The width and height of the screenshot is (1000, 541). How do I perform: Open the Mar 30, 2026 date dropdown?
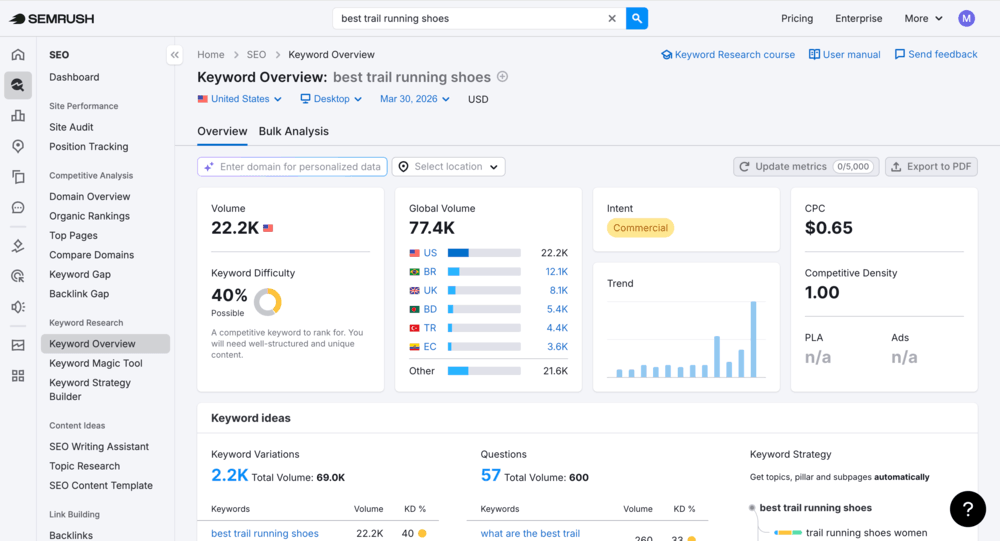pos(415,99)
